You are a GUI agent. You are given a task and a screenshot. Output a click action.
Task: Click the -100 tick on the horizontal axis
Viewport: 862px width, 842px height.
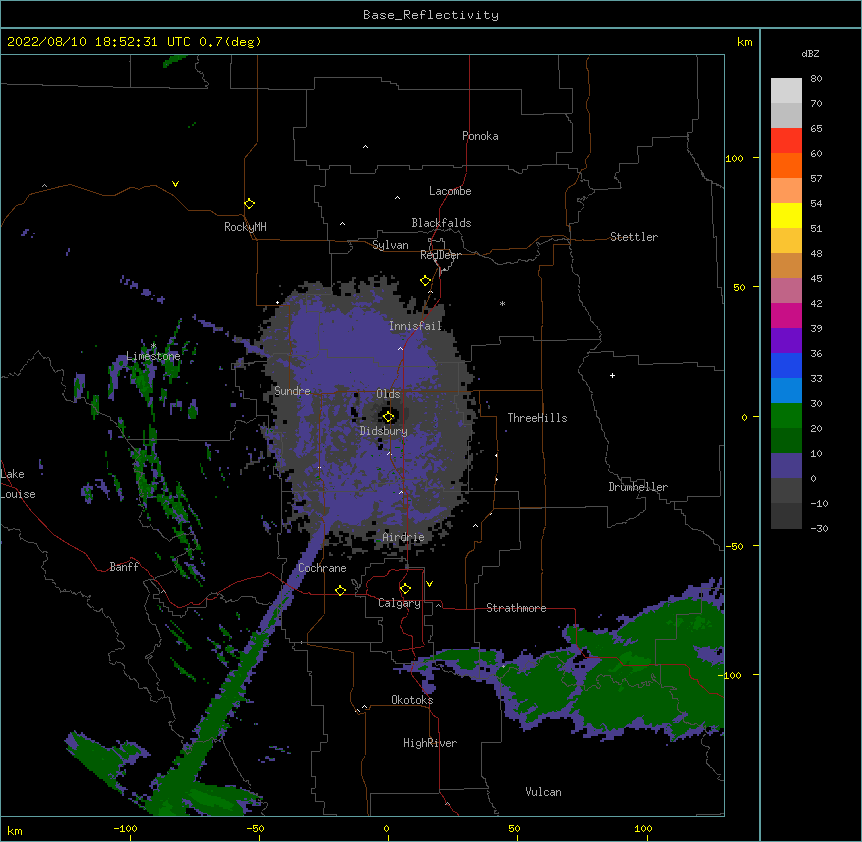tap(125, 828)
